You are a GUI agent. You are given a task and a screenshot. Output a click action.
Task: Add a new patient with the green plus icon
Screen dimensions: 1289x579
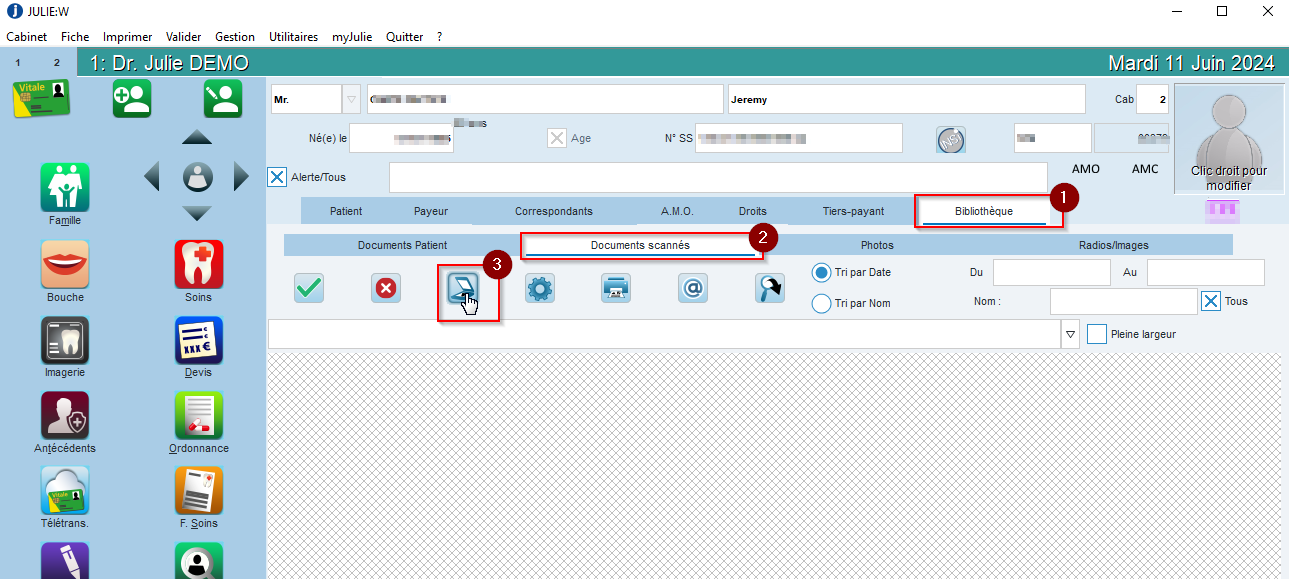pos(132,98)
